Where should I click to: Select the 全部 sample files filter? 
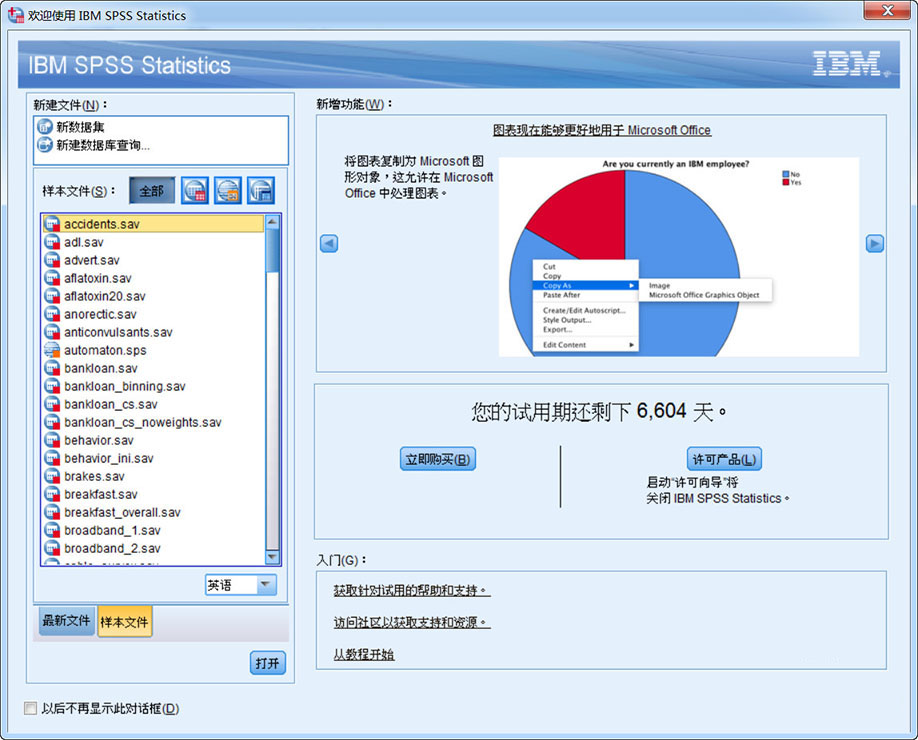[x=152, y=190]
